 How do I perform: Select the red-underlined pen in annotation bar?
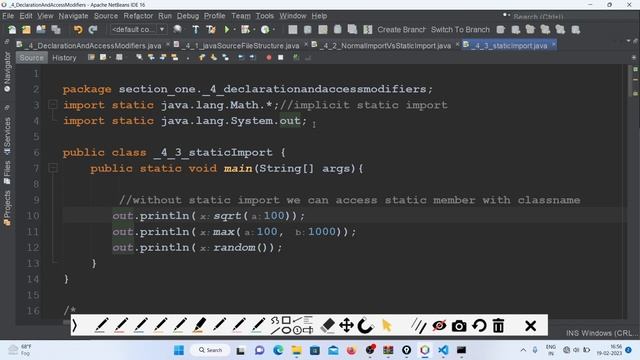pos(121,325)
